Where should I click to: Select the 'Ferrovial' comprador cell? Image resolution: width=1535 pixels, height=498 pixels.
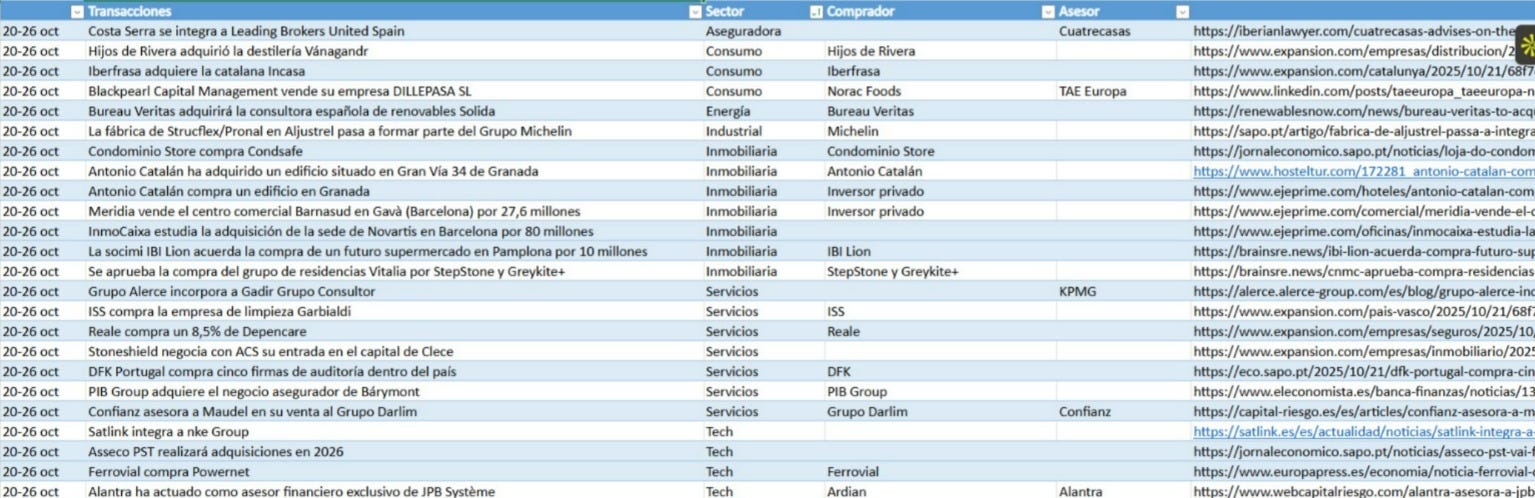pos(940,471)
